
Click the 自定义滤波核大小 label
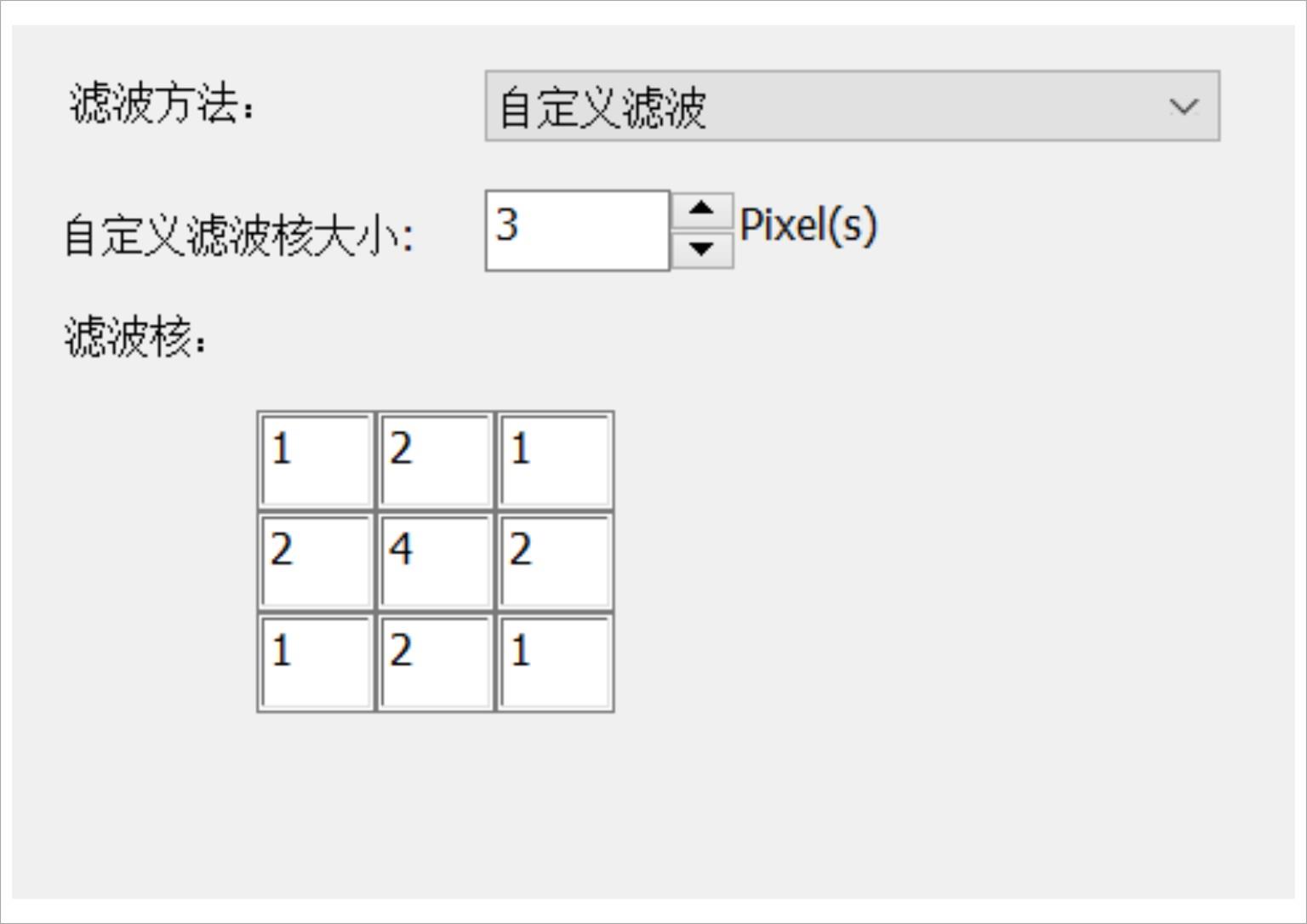click(x=238, y=235)
